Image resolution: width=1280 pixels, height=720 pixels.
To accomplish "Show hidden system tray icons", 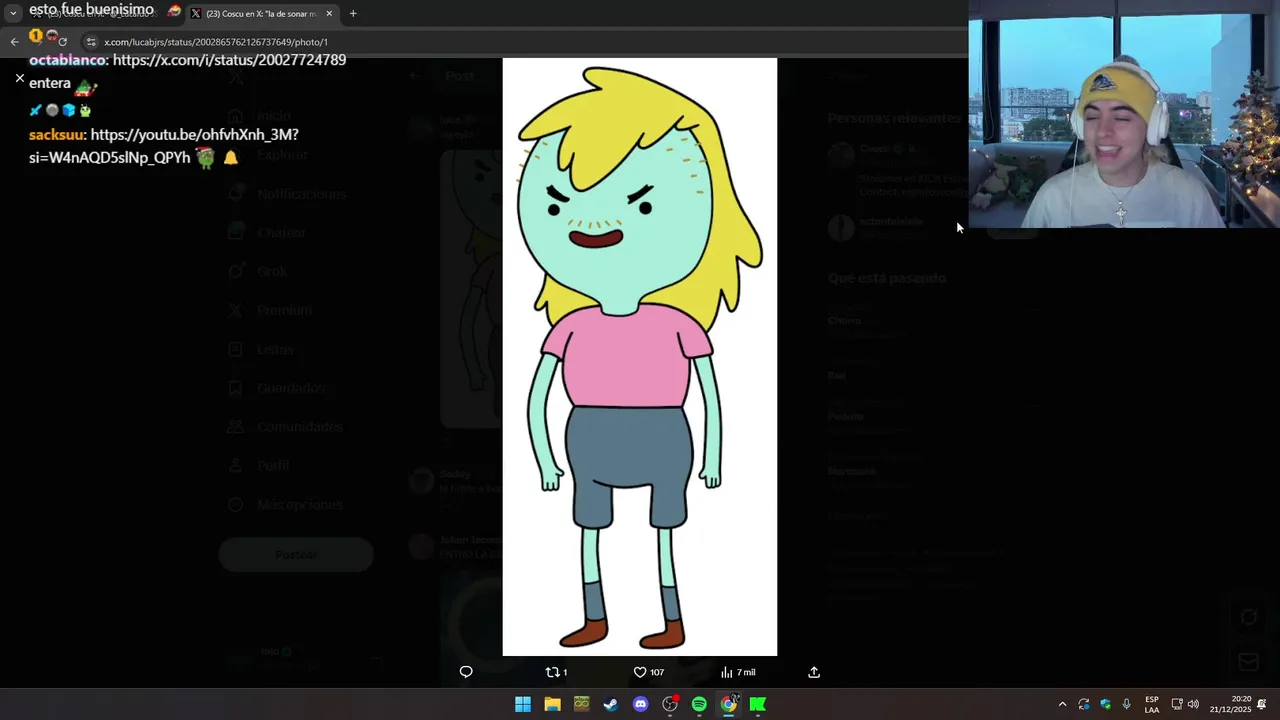I will click(1062, 704).
